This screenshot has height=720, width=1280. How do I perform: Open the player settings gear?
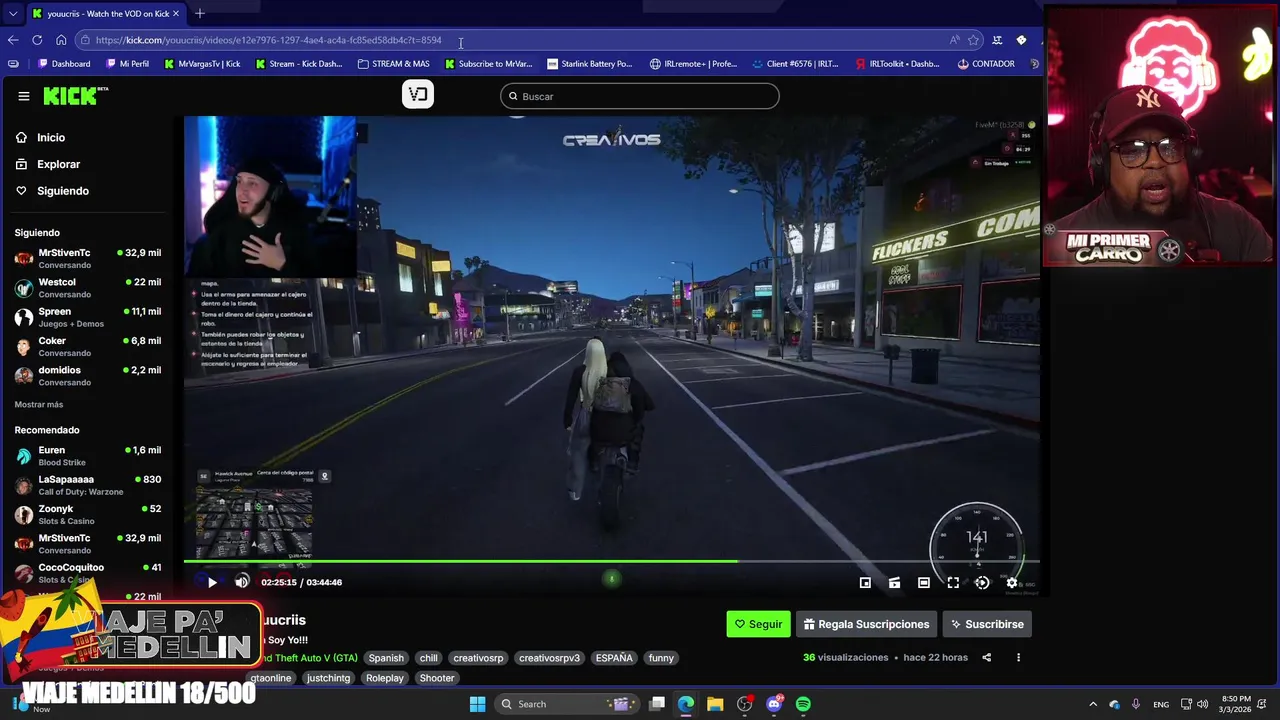click(1012, 583)
